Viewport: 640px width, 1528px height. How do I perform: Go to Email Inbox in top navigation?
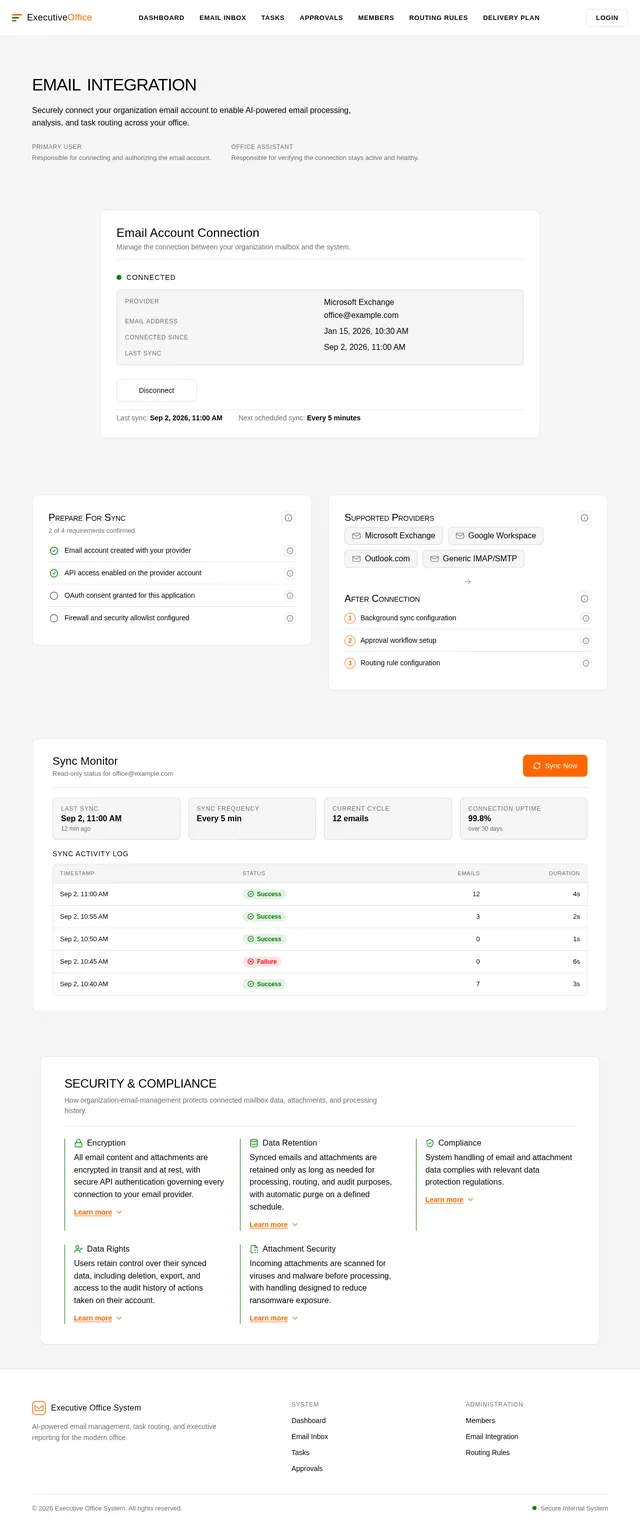[223, 18]
